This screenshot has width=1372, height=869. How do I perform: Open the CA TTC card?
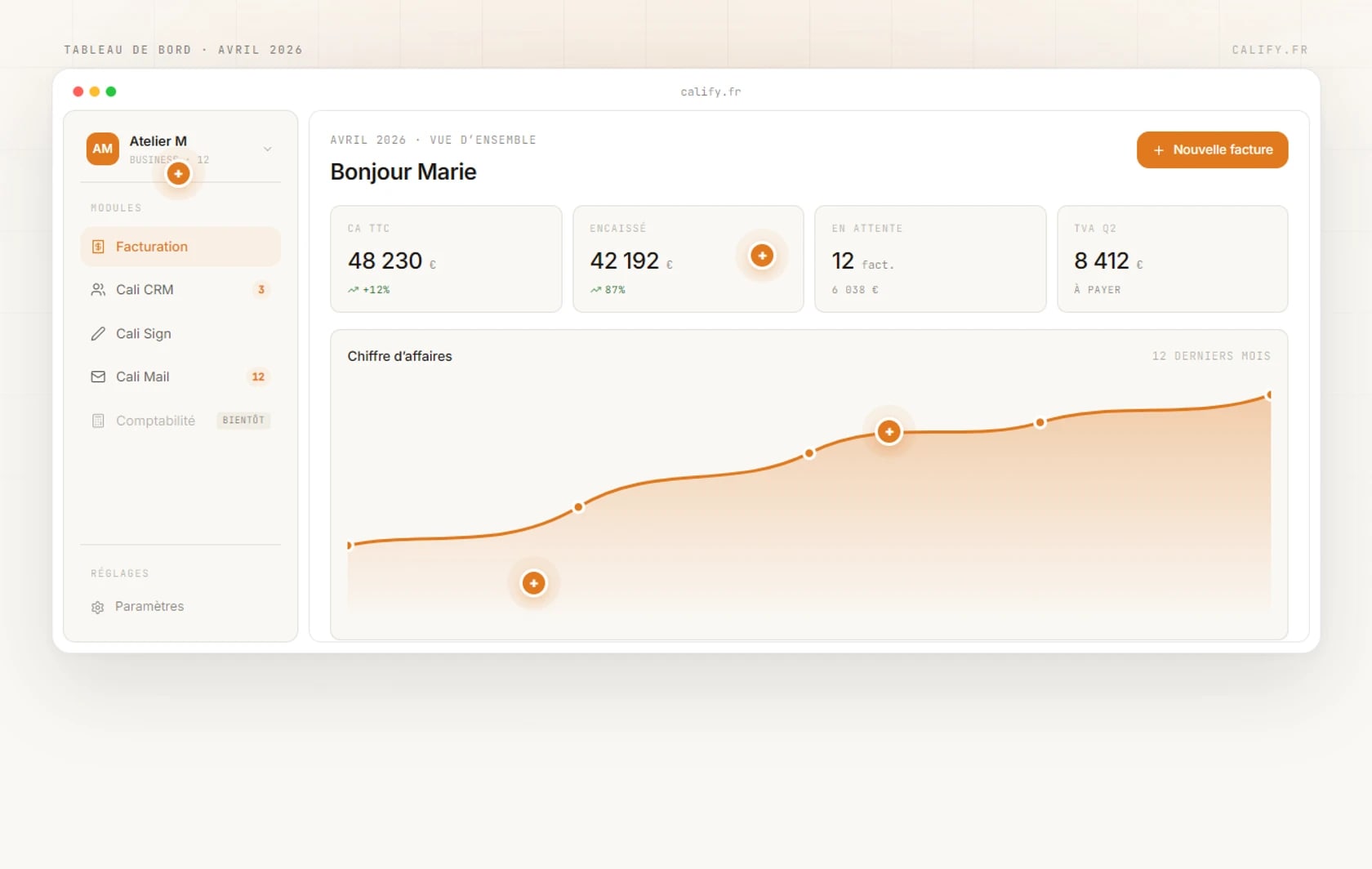[446, 259]
